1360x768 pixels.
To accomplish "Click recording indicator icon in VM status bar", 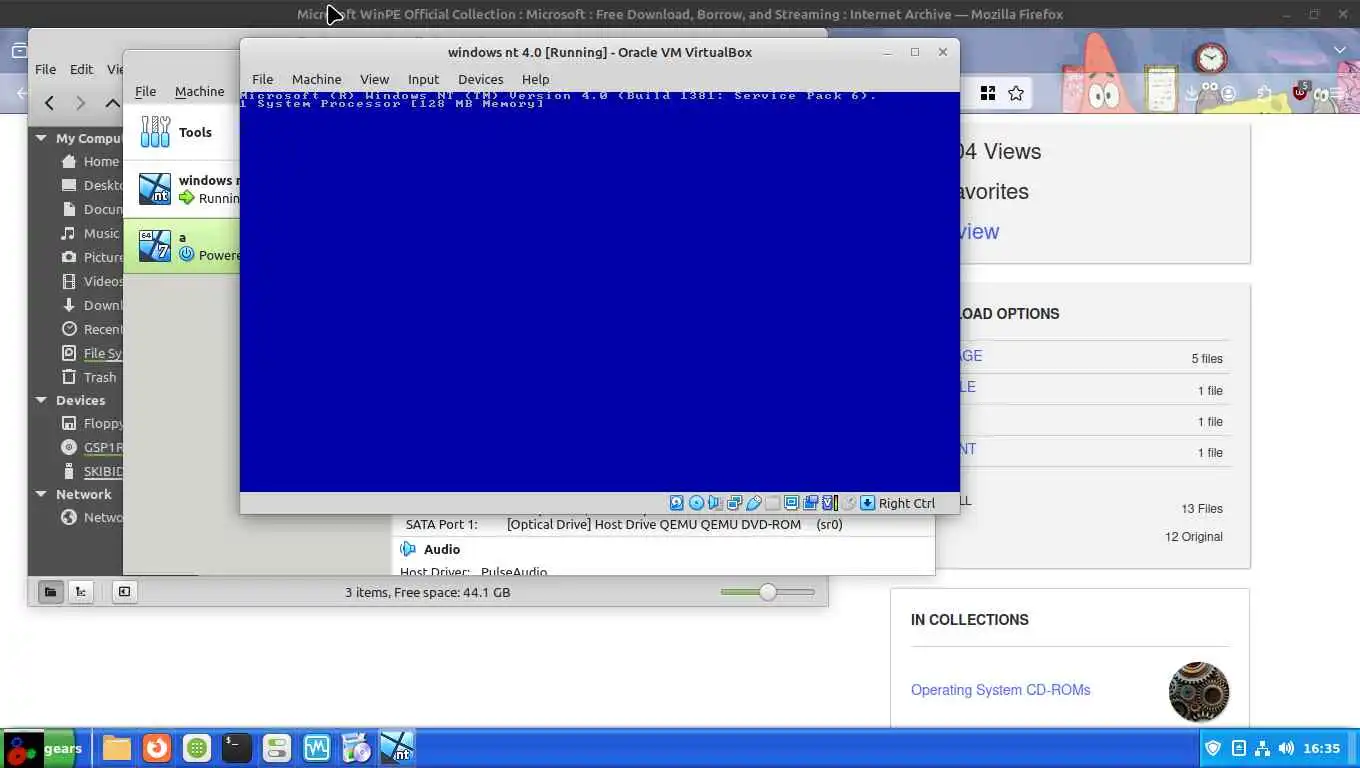I will pos(811,503).
